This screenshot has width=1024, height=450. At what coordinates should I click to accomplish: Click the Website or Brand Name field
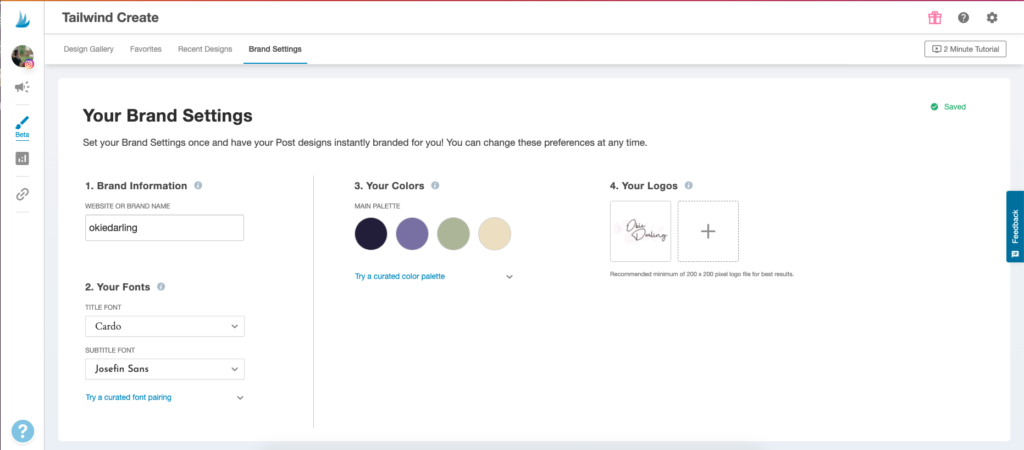(x=165, y=228)
